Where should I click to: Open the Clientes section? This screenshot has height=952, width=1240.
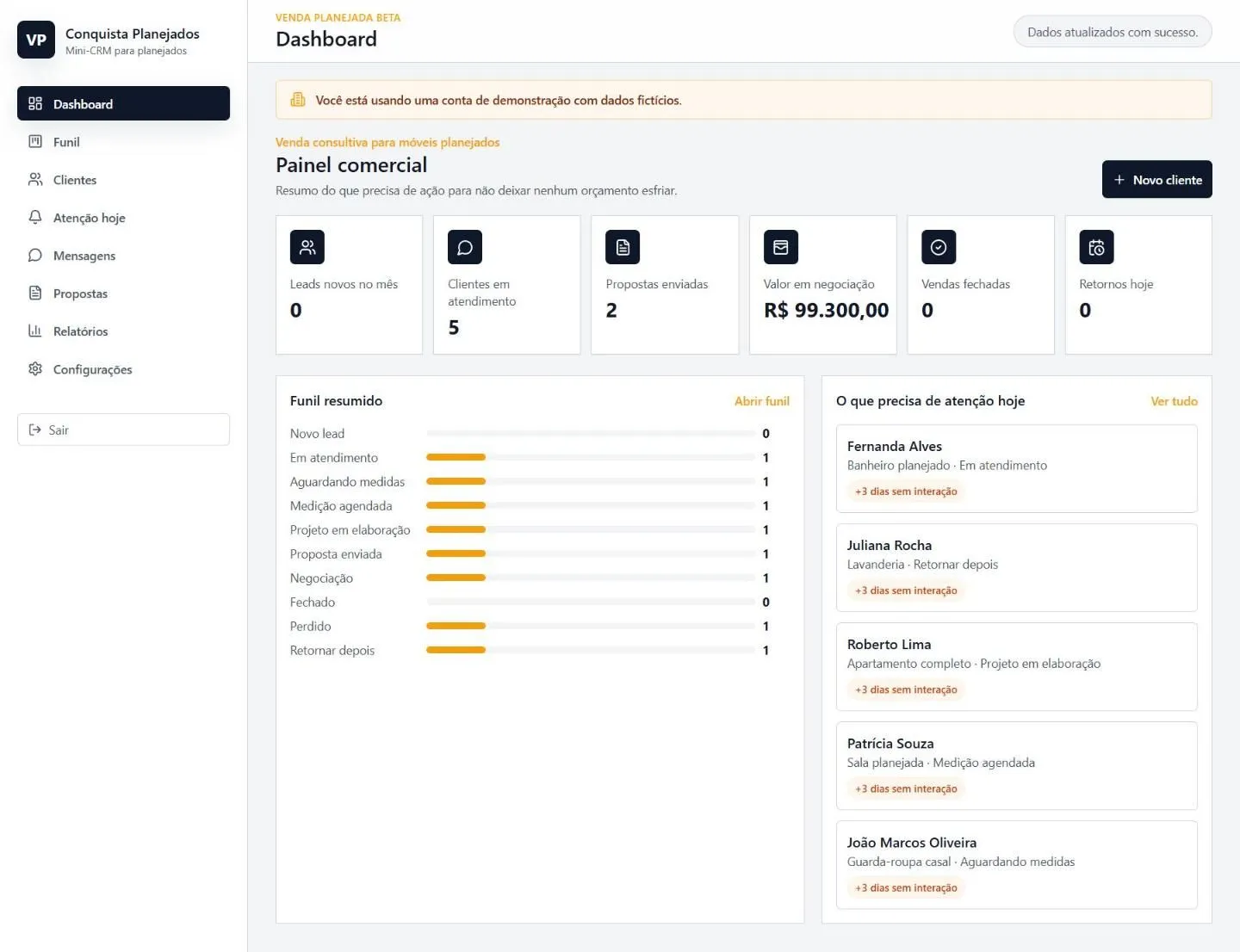(123, 179)
